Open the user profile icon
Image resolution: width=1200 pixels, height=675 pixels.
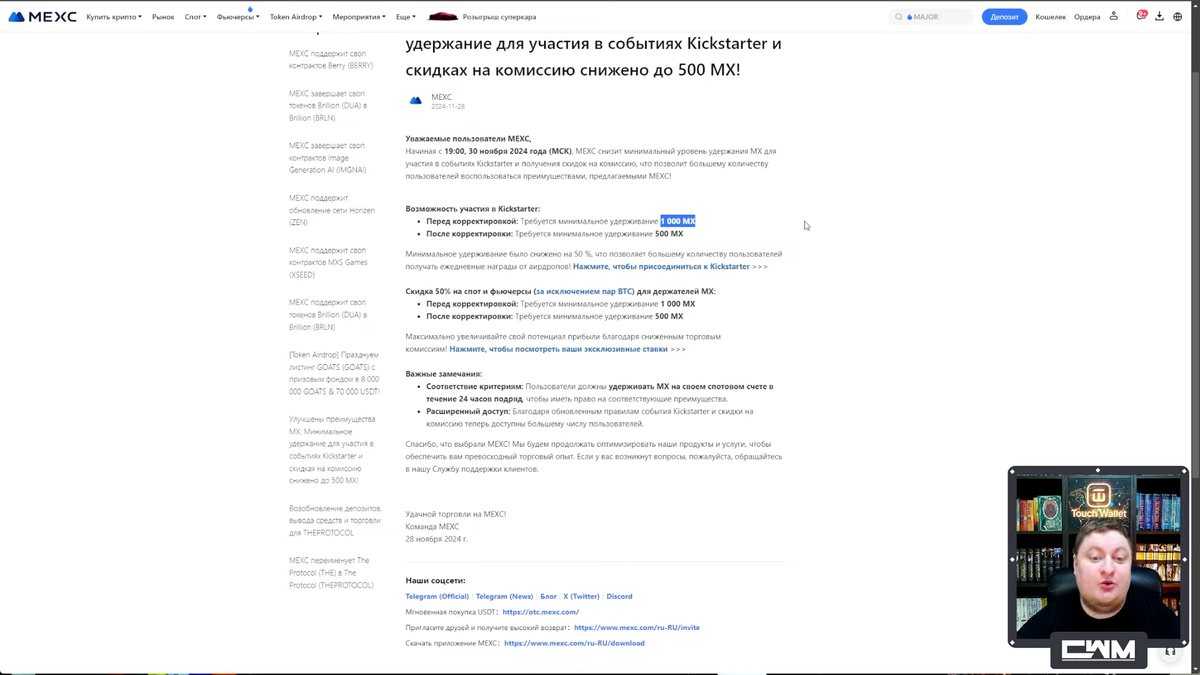tap(1113, 16)
